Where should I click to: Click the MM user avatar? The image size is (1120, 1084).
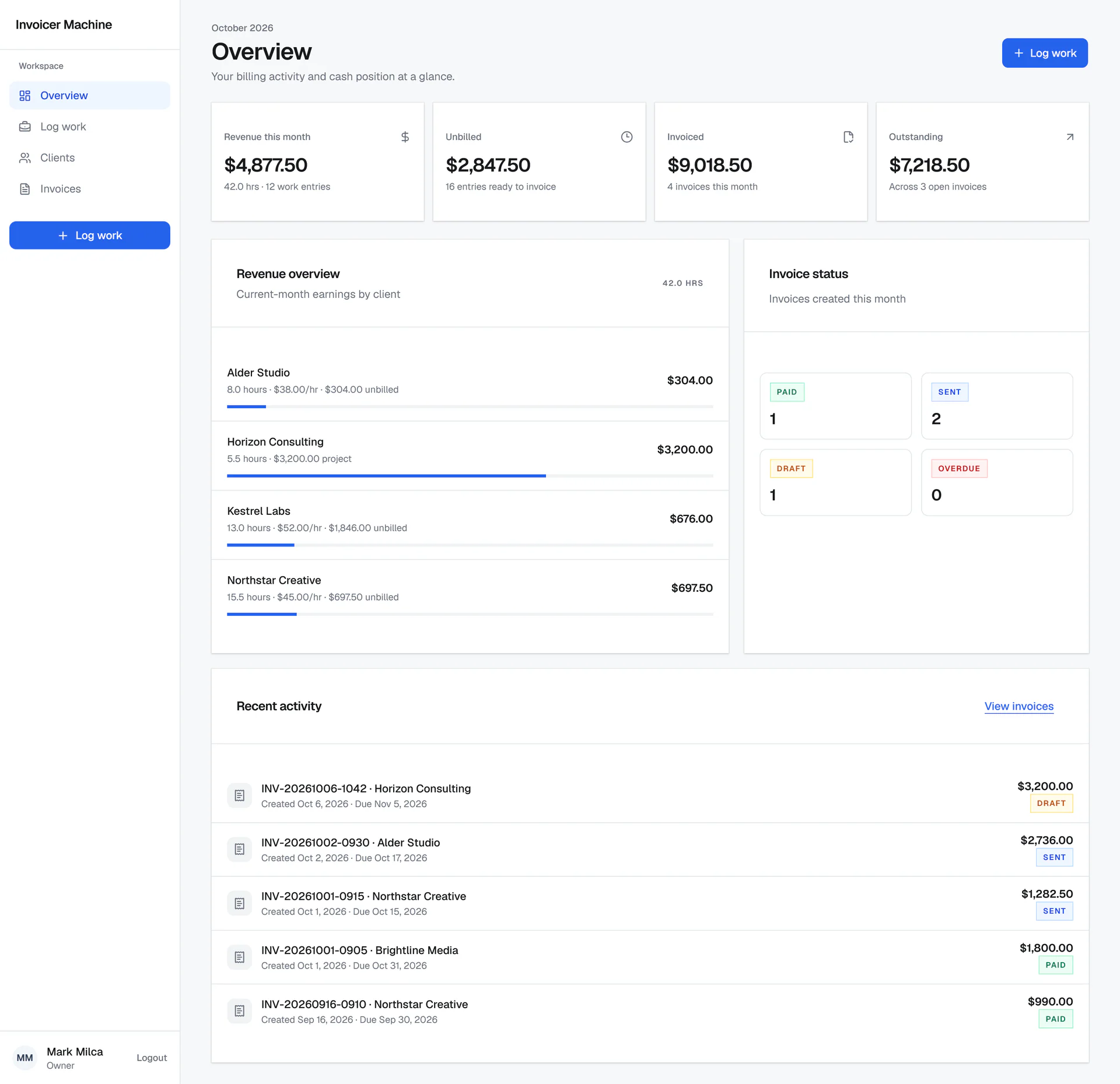24,1058
